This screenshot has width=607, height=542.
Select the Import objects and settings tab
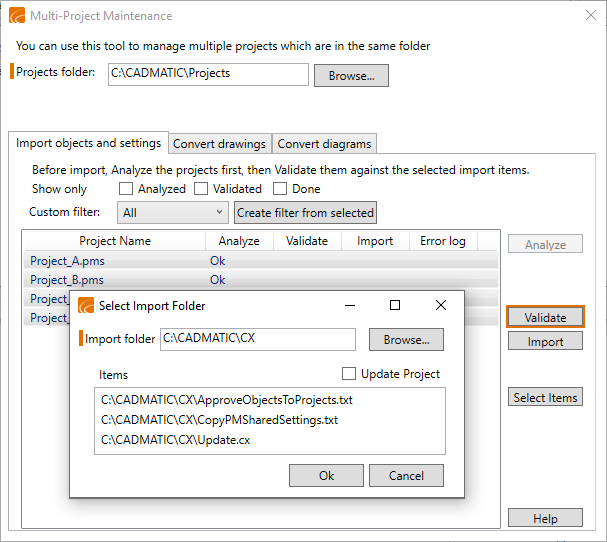pyautogui.click(x=89, y=143)
